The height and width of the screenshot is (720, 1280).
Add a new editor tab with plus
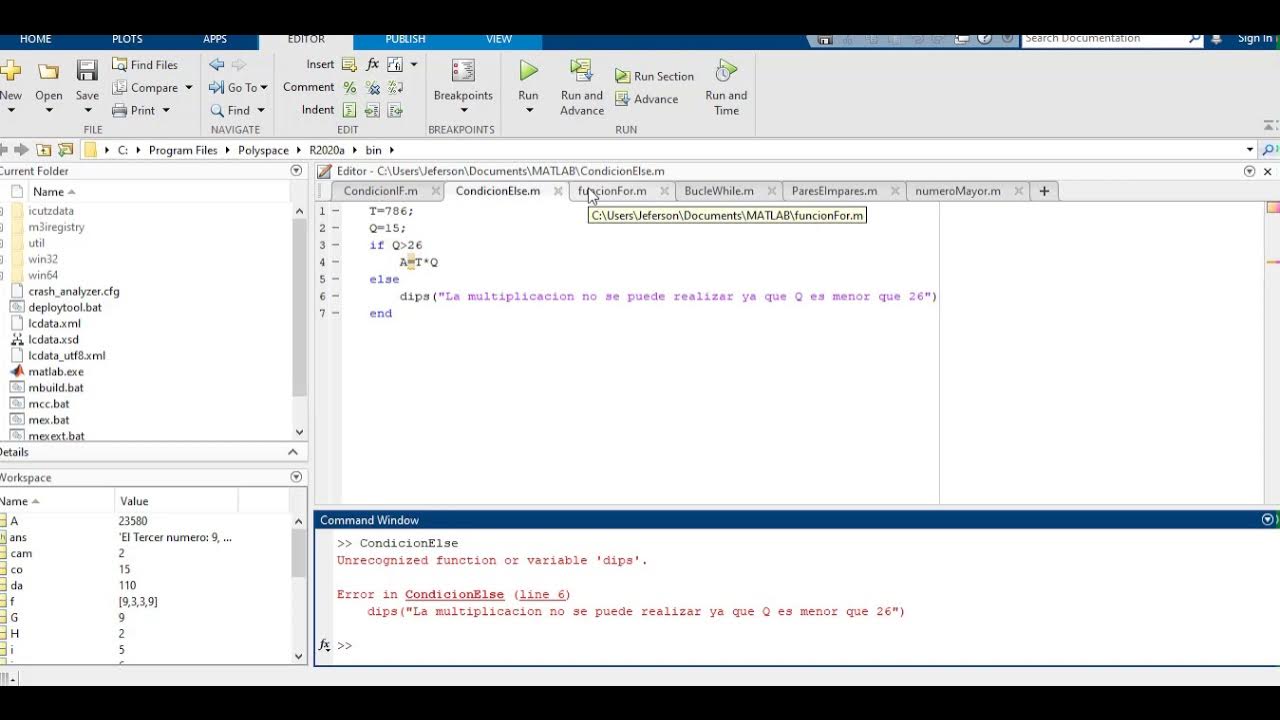[x=1044, y=191]
